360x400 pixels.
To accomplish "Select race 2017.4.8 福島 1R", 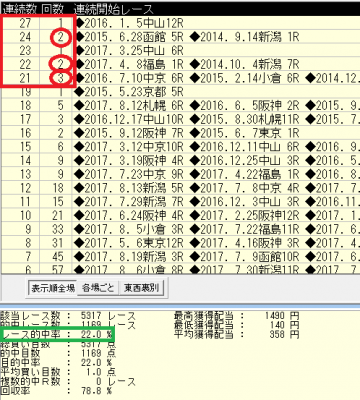I will [x=130, y=64].
